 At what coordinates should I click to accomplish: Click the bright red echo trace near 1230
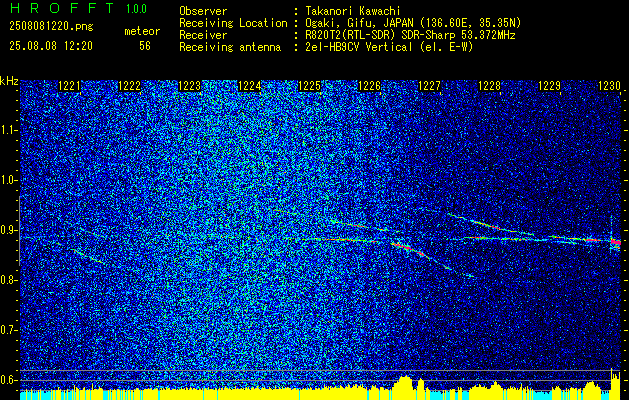pyautogui.click(x=616, y=242)
